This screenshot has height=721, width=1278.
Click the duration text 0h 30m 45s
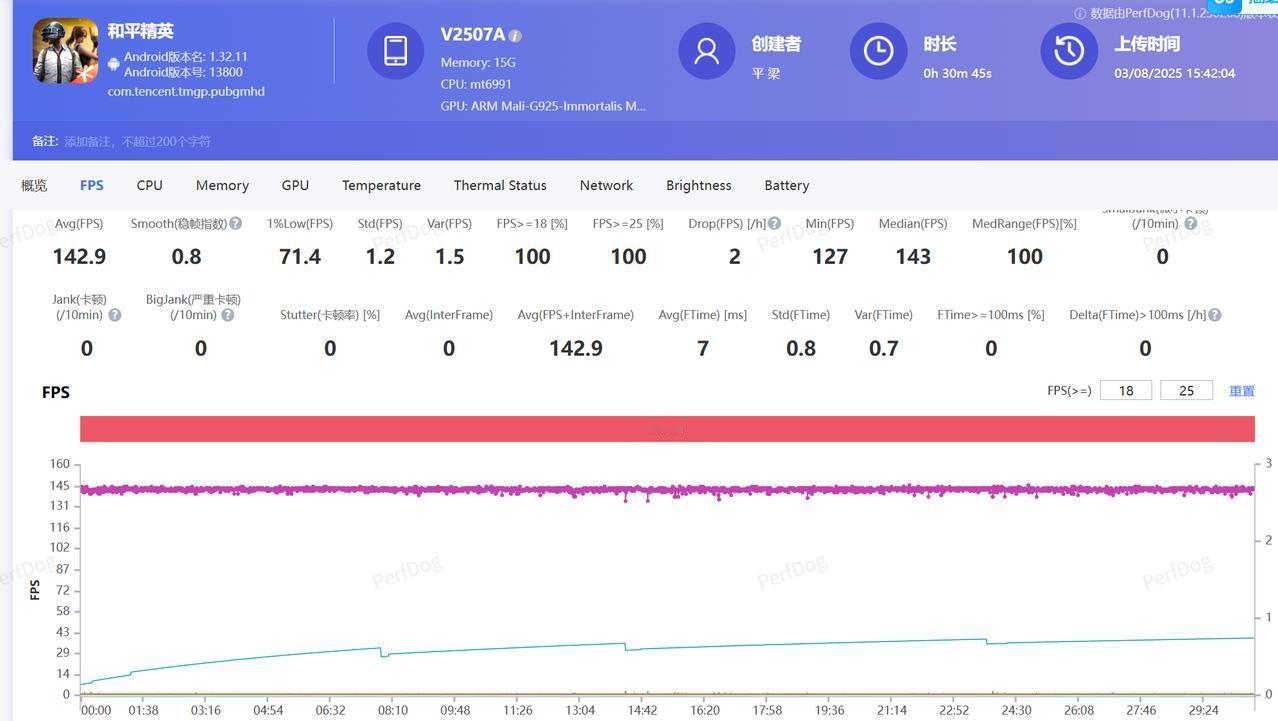[957, 73]
